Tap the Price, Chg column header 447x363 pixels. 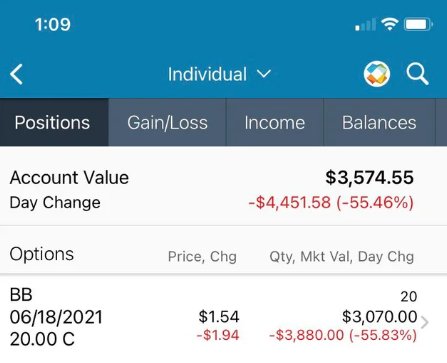coord(202,257)
